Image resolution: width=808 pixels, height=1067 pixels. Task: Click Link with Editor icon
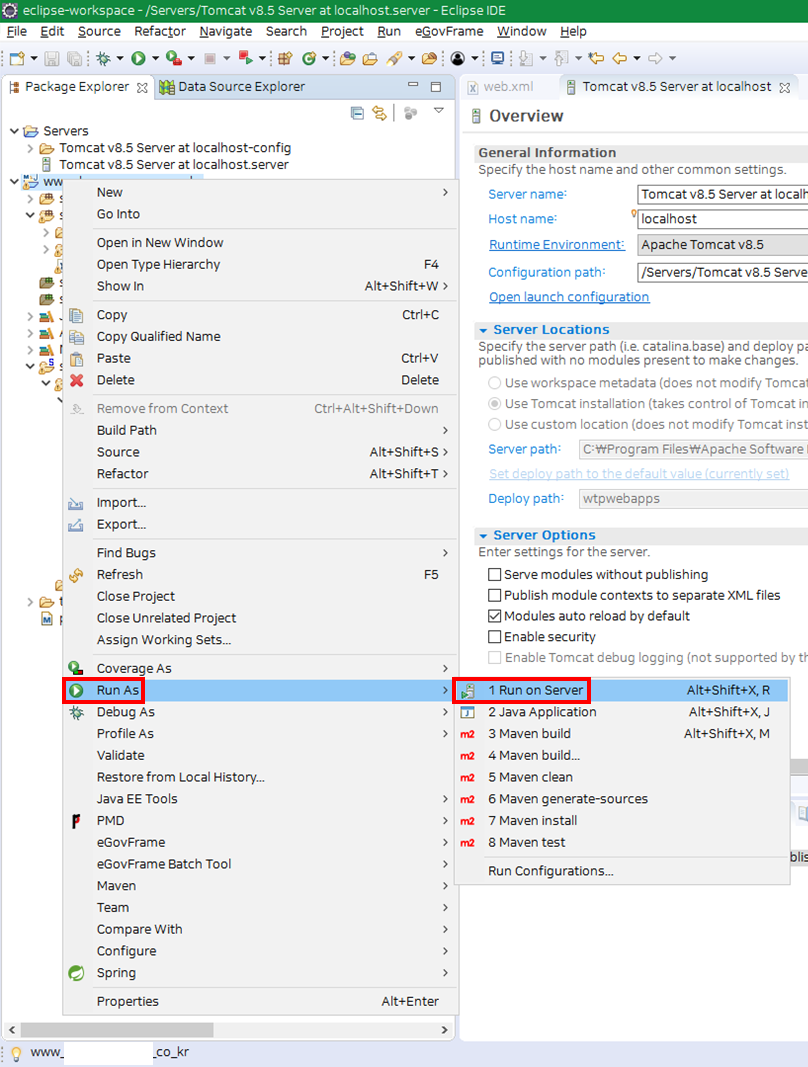point(379,113)
